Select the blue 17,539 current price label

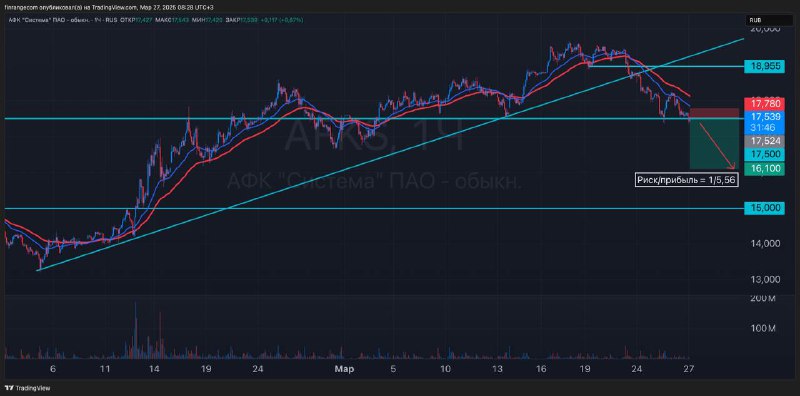763,116
